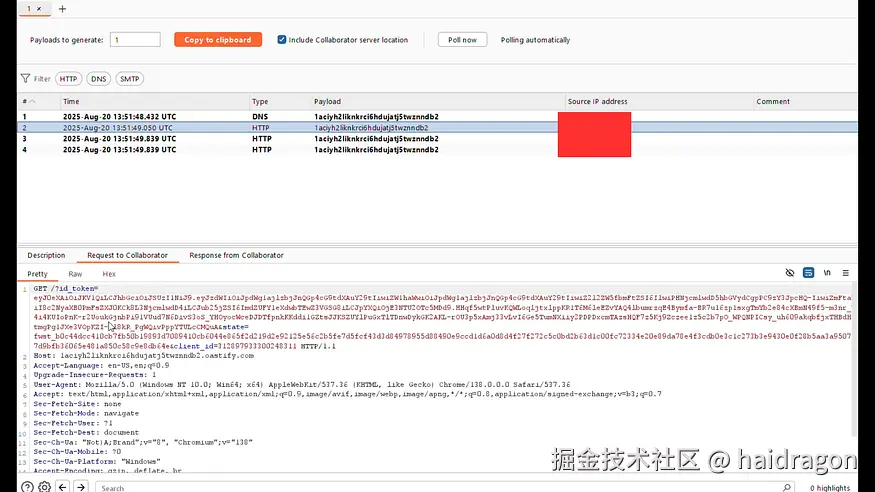Select Request to Collaborator tab

coord(127,255)
